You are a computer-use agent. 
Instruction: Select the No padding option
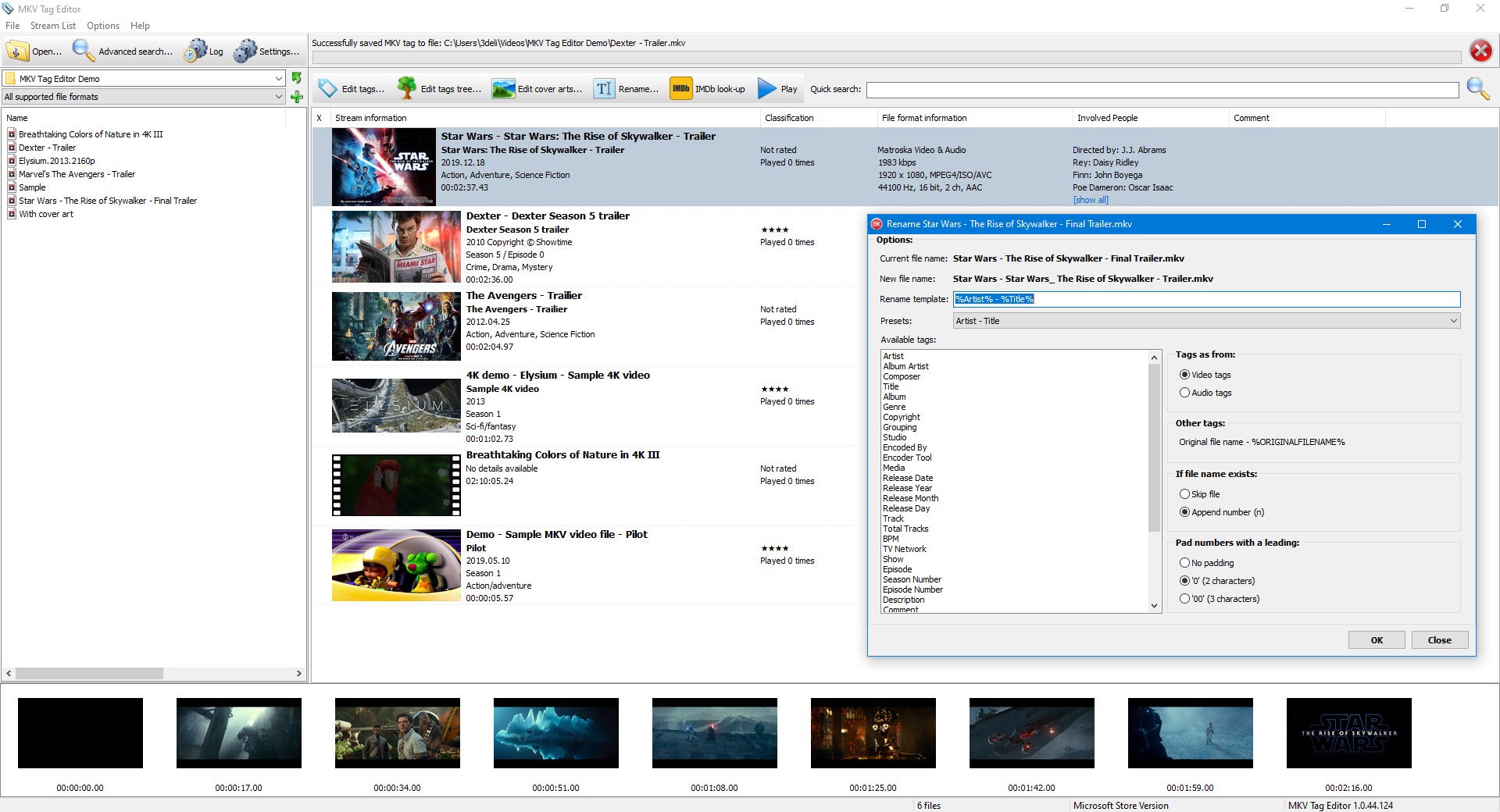pyautogui.click(x=1184, y=563)
